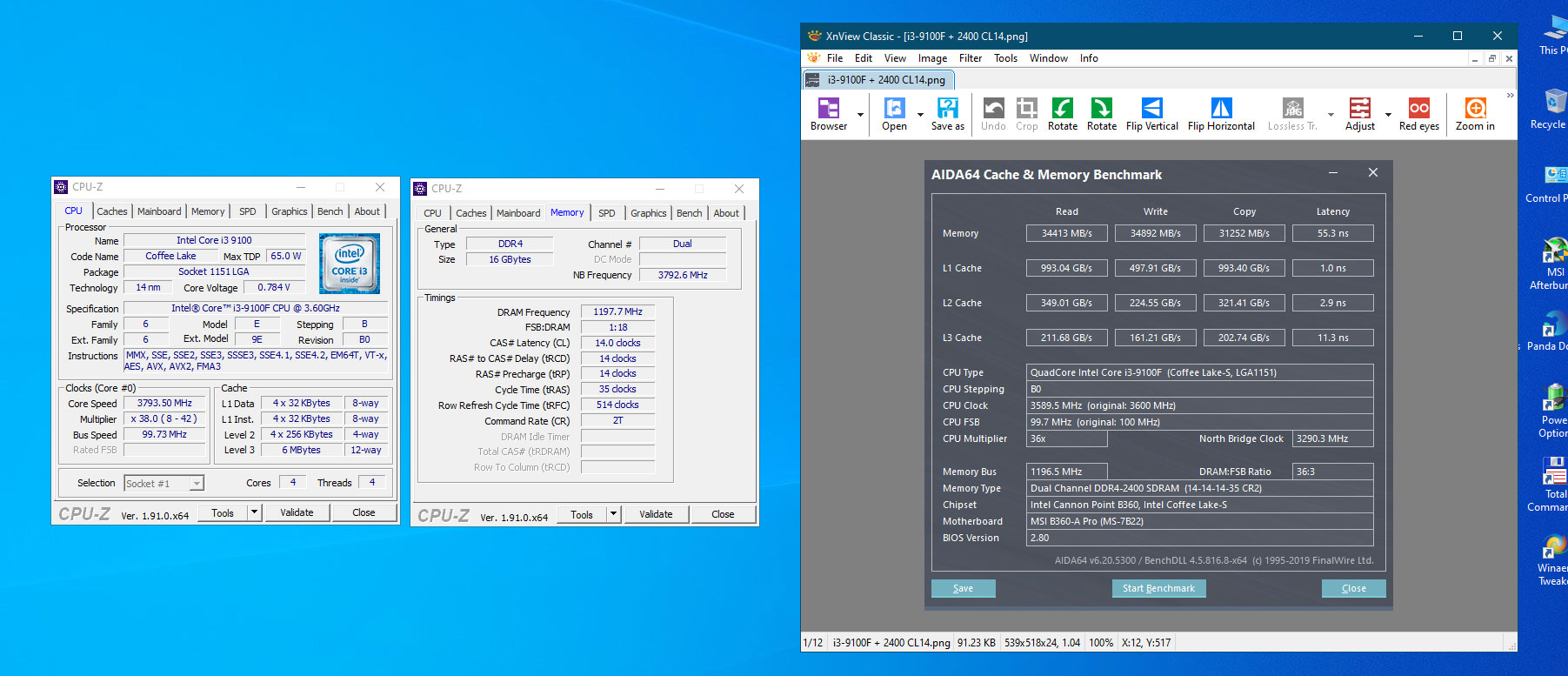Expand Tools dropdown arrow in CPU-Z memory window
Image resolution: width=1568 pixels, height=676 pixels.
click(x=613, y=514)
